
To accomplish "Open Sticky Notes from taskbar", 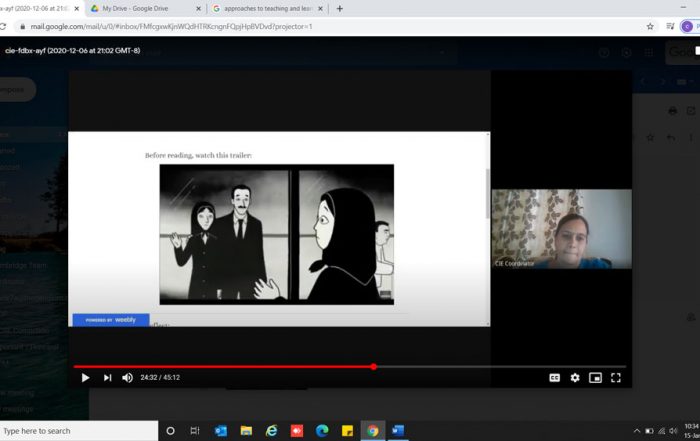I will (347, 431).
